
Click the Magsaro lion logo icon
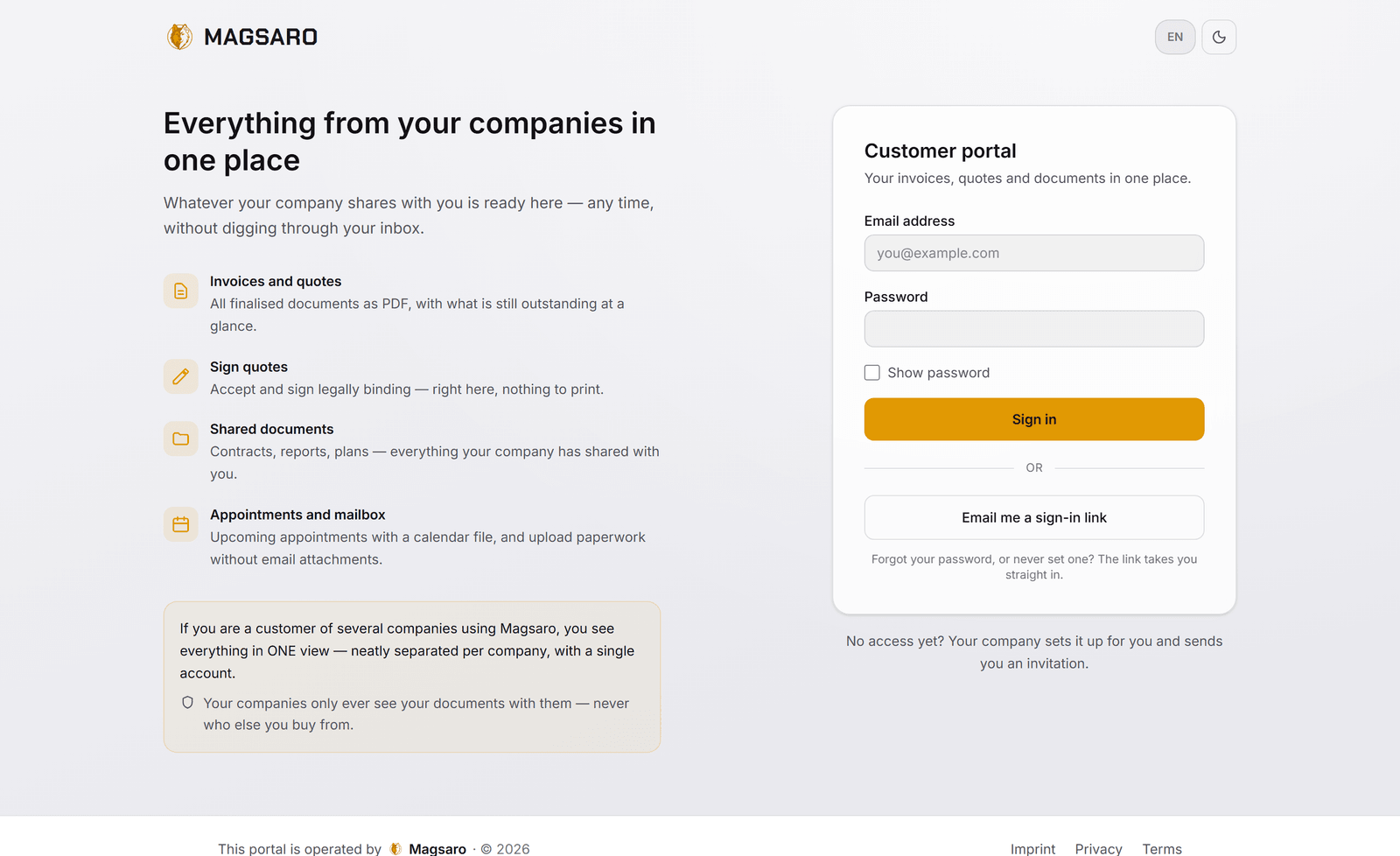point(179,37)
